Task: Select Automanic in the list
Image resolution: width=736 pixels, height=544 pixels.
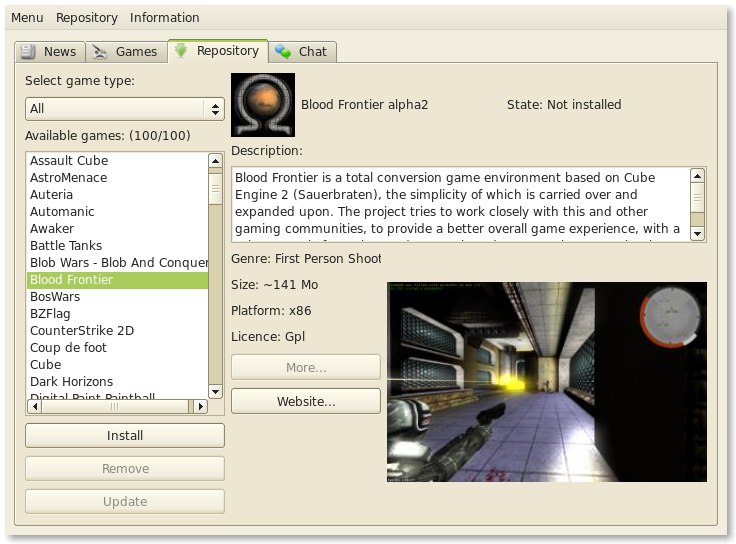Action: coord(117,212)
